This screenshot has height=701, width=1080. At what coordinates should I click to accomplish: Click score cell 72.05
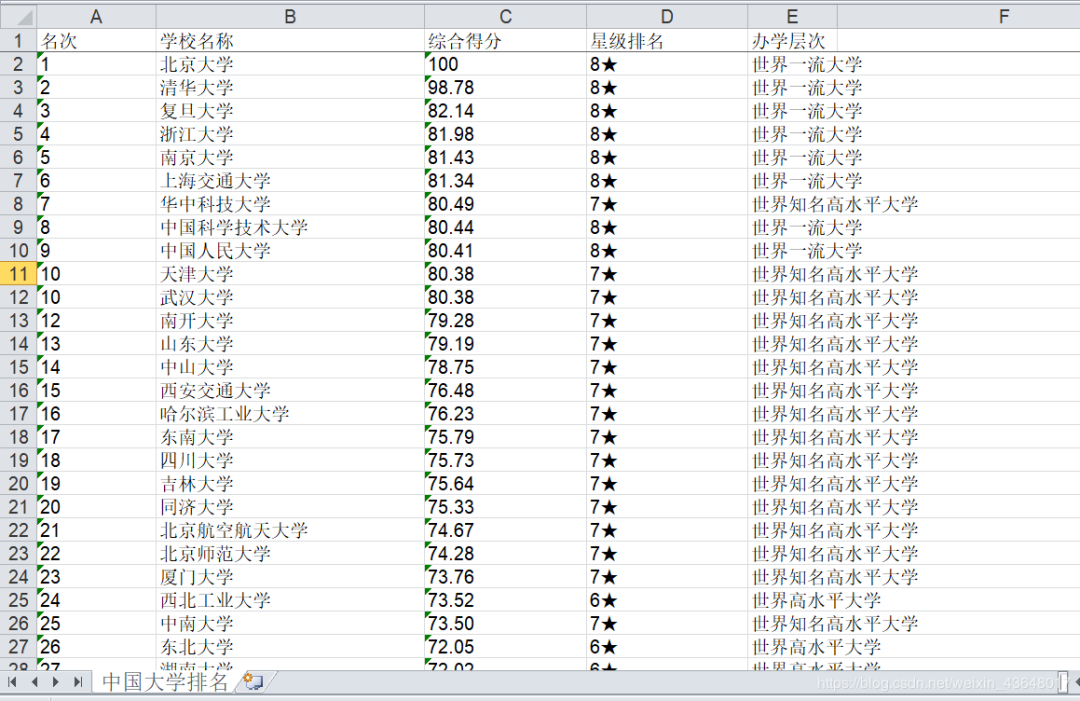(x=505, y=647)
